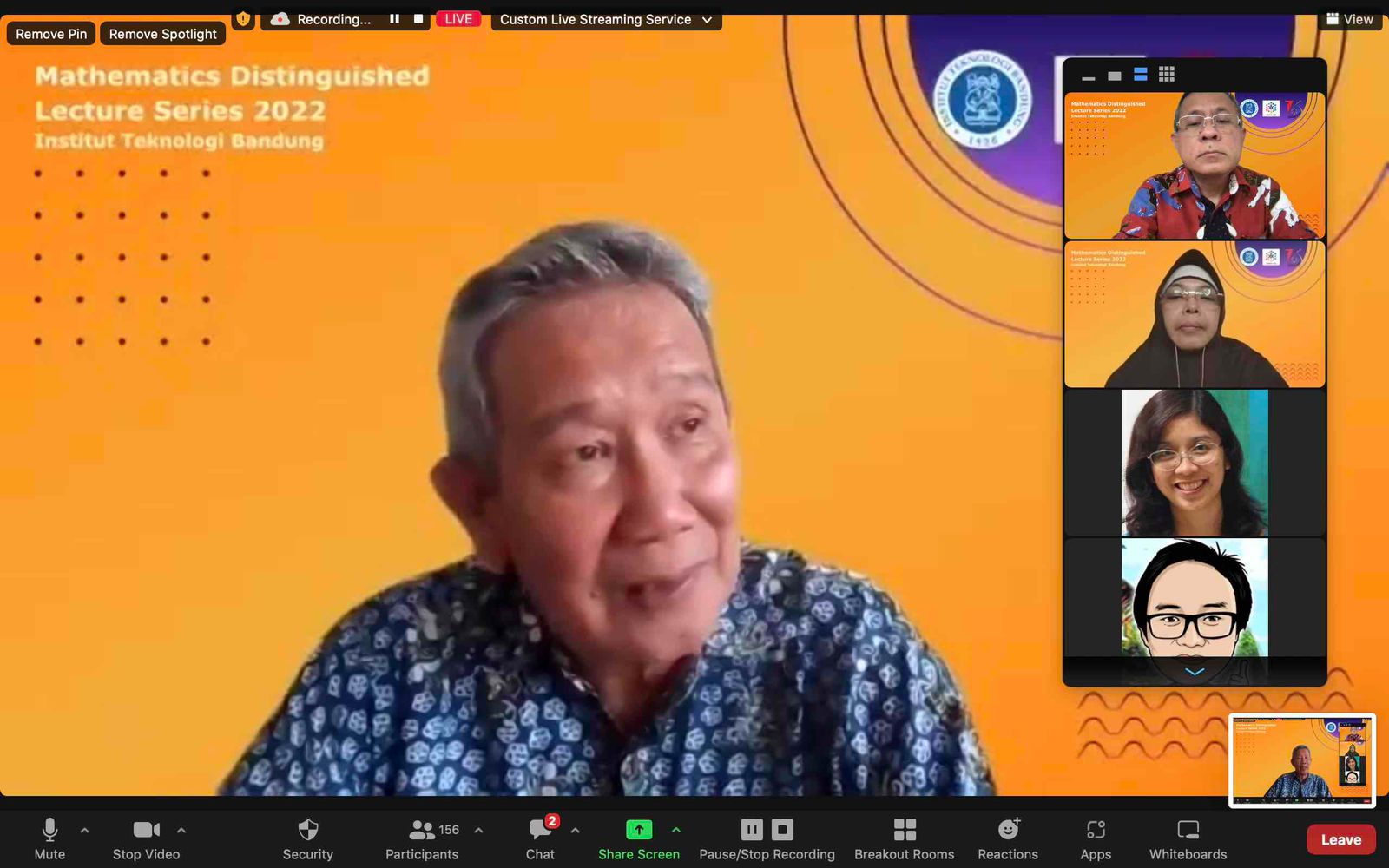Open the View menu
1389x868 pixels.
point(1349,18)
